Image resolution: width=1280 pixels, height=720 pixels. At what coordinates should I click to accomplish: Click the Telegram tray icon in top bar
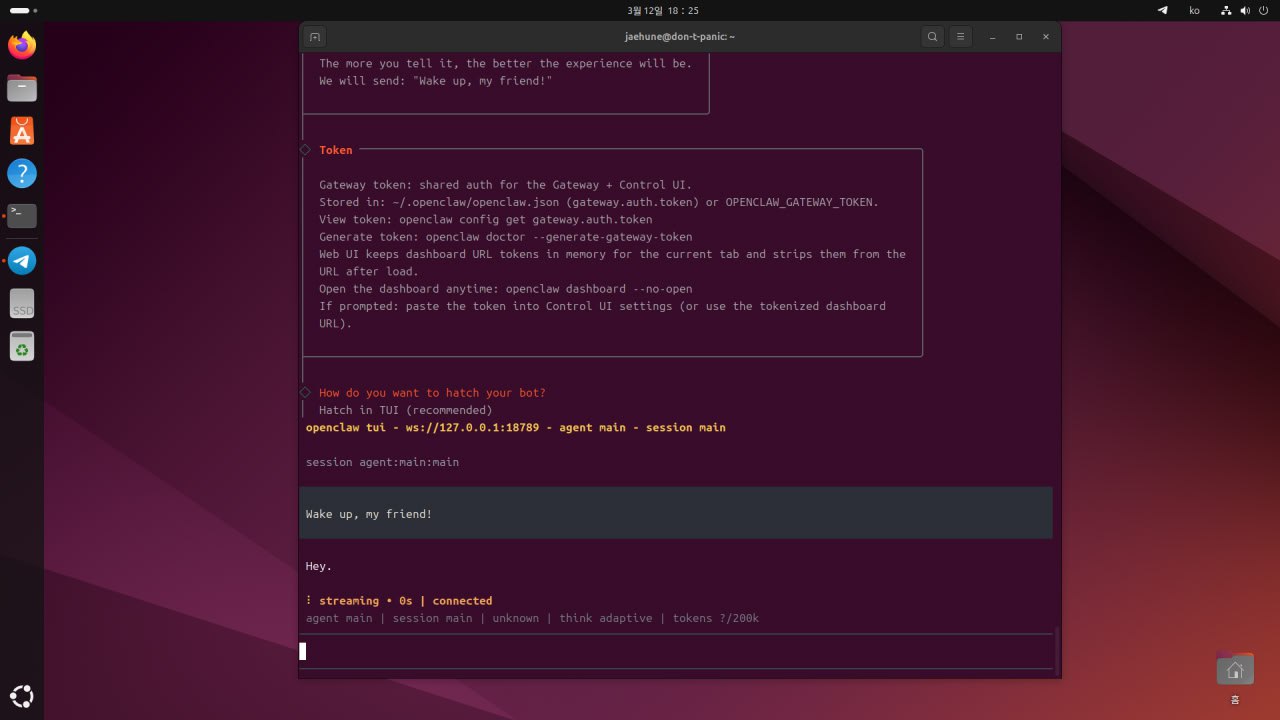click(1162, 10)
